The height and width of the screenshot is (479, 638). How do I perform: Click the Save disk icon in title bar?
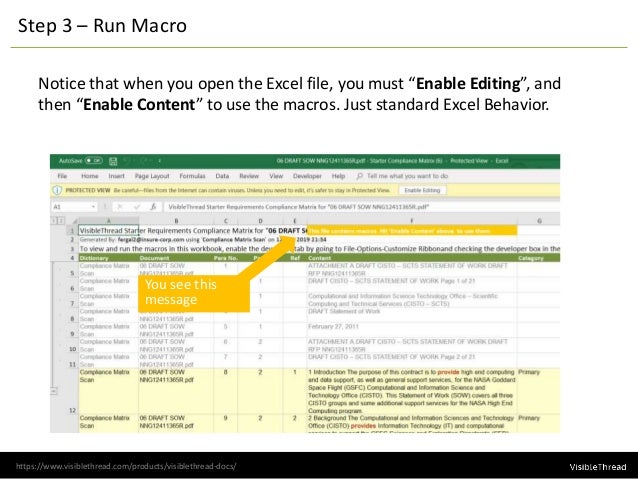(113, 161)
